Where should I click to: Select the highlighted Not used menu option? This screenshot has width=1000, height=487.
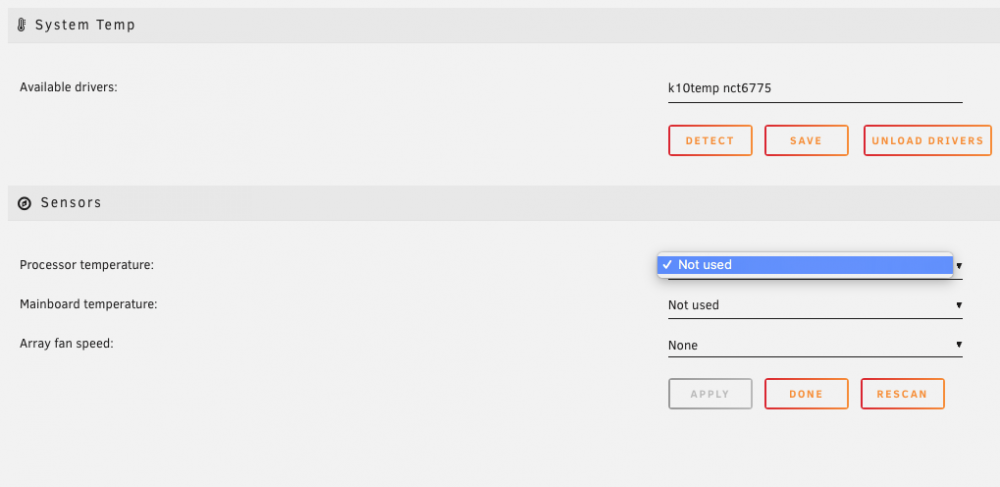point(805,265)
